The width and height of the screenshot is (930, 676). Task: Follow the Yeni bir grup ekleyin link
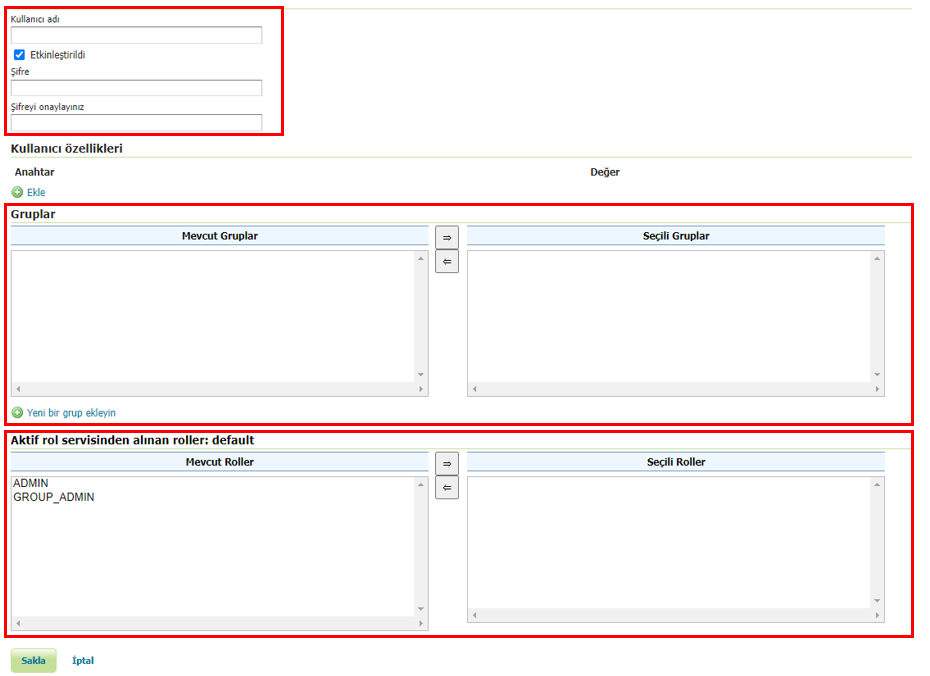pyautogui.click(x=71, y=413)
